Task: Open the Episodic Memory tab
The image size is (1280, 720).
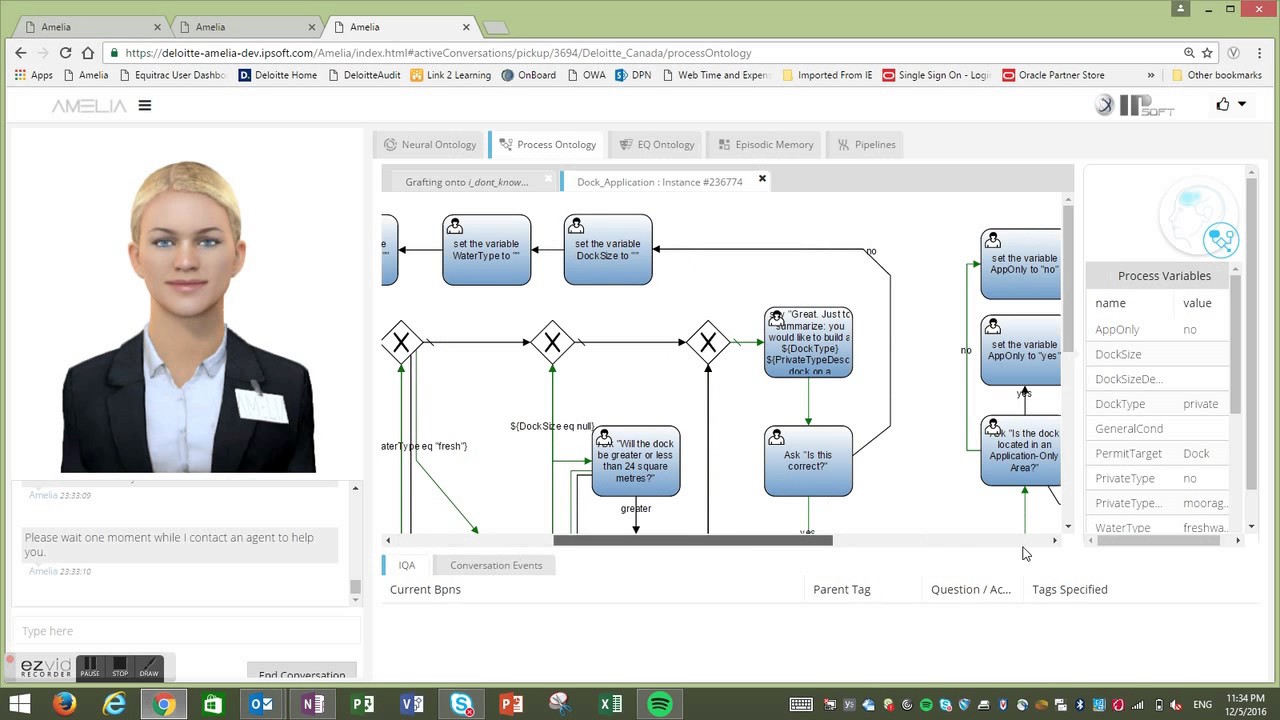Action: click(765, 144)
